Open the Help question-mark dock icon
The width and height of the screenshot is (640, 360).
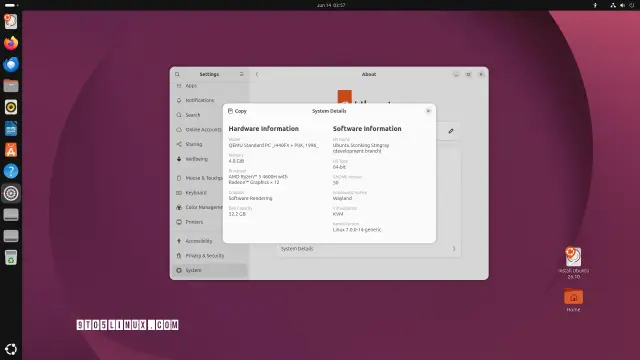coord(11,171)
